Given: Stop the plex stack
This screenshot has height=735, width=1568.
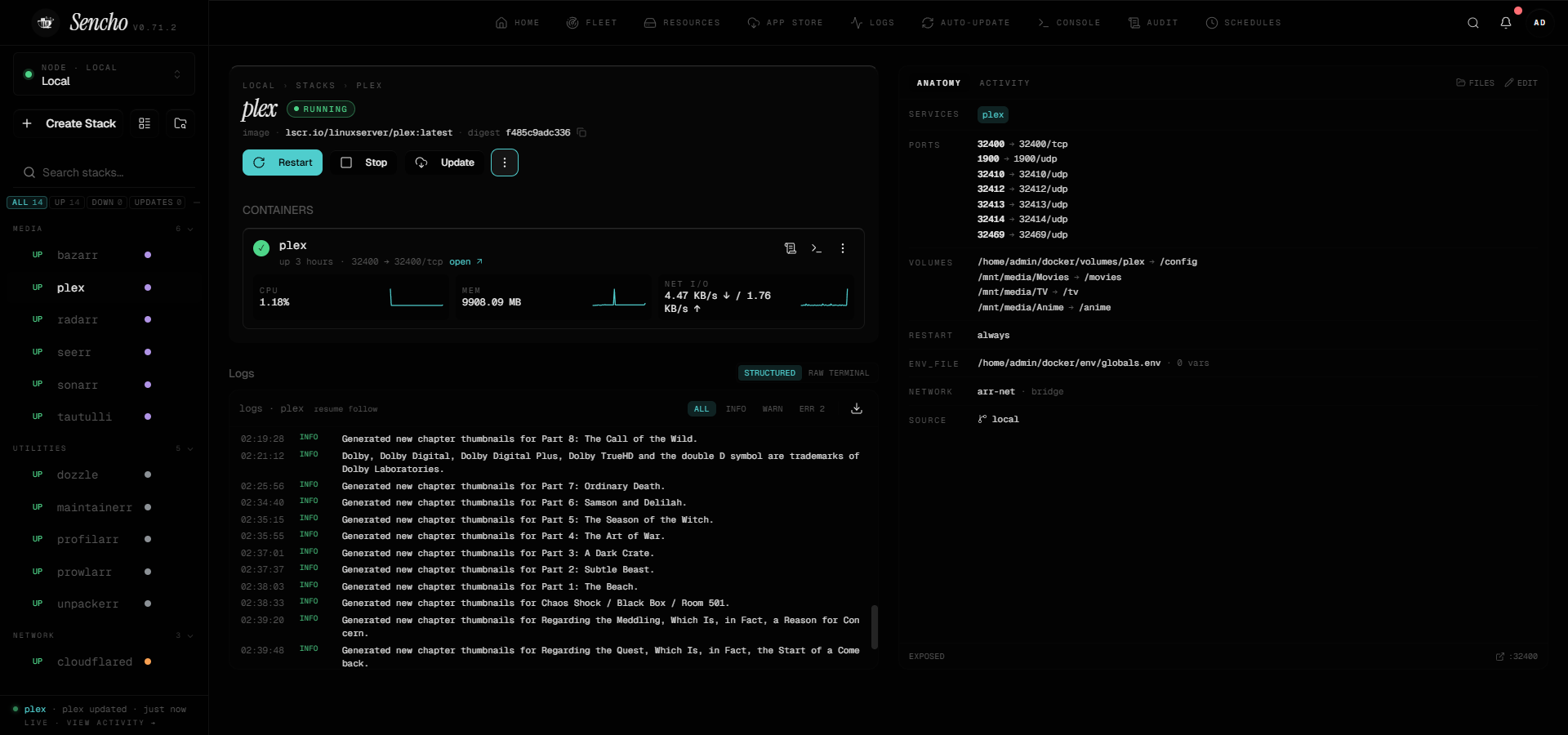Looking at the screenshot, I should point(363,163).
